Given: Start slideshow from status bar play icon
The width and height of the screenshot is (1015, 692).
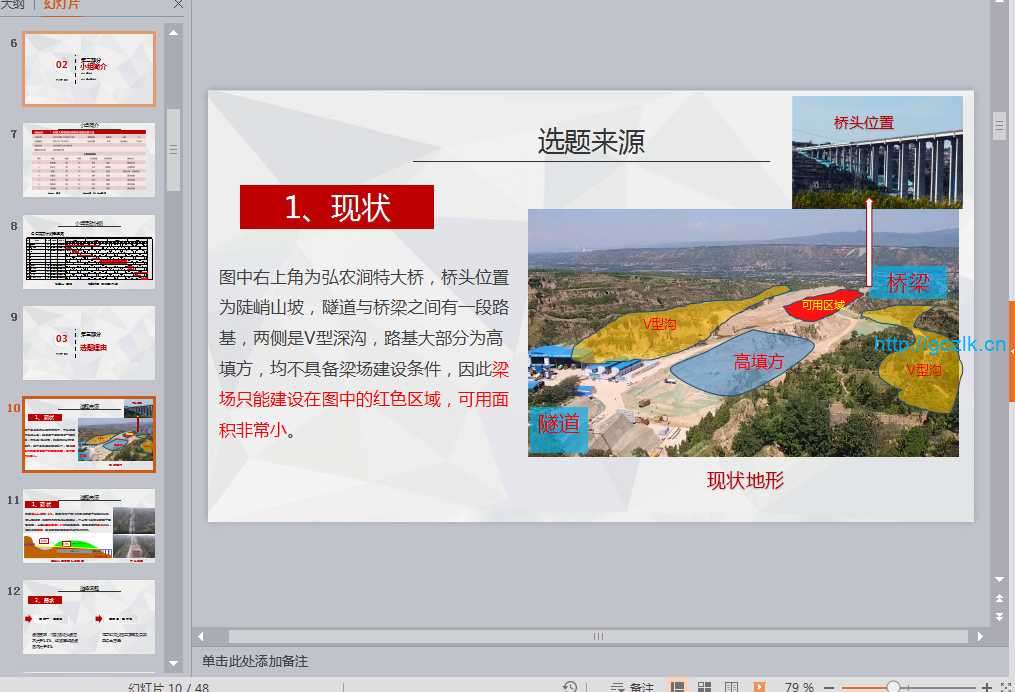Looking at the screenshot, I should click(x=759, y=687).
